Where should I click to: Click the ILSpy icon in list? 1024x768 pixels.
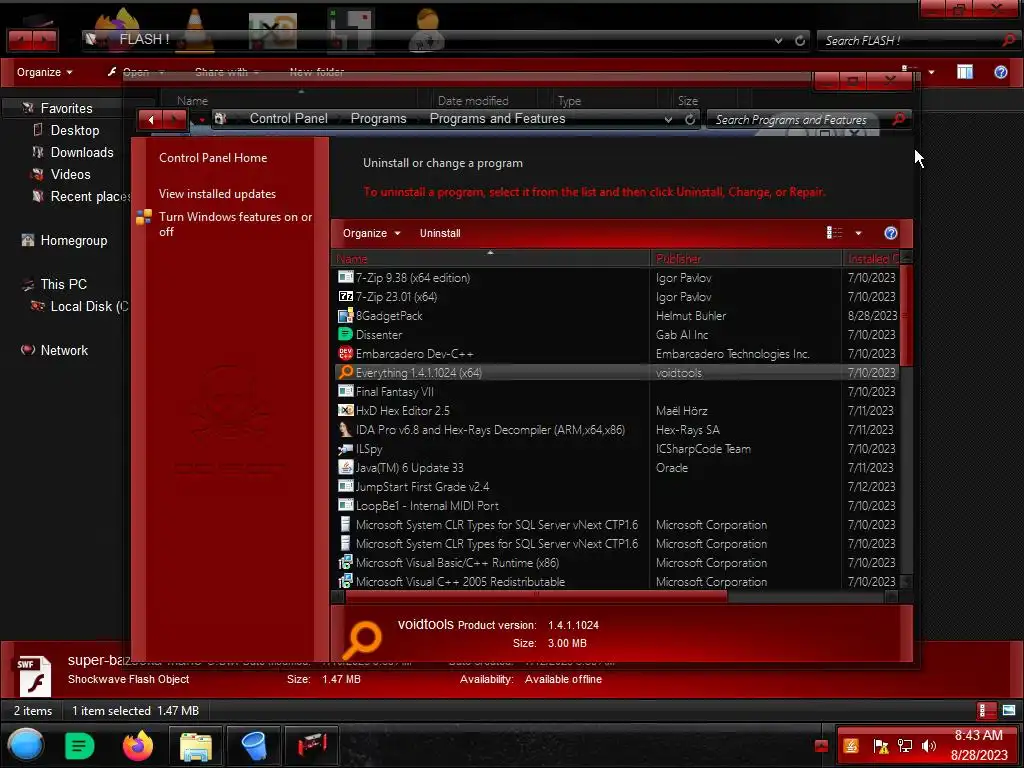345,449
